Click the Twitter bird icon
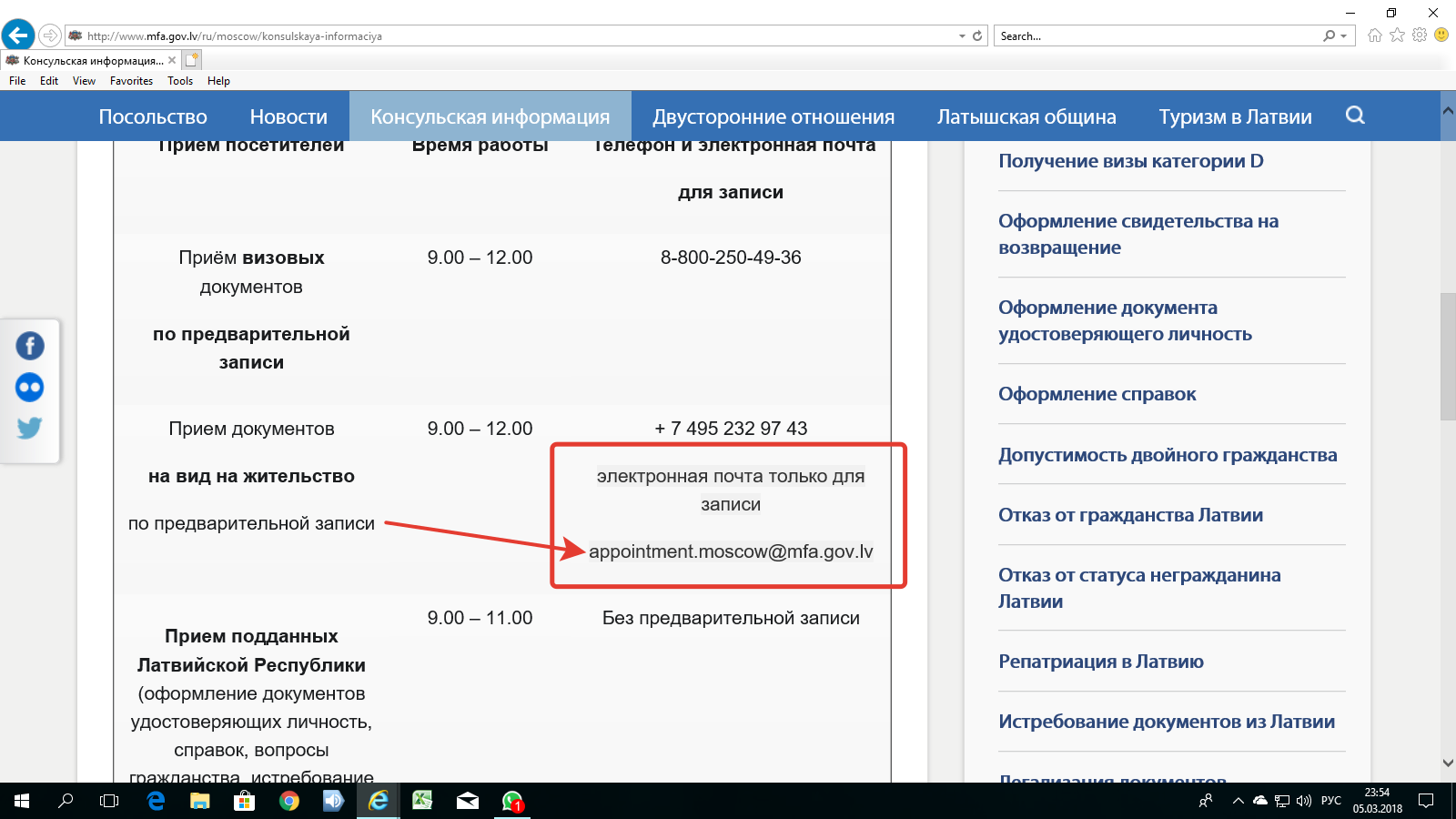The width and height of the screenshot is (1456, 819). (30, 428)
